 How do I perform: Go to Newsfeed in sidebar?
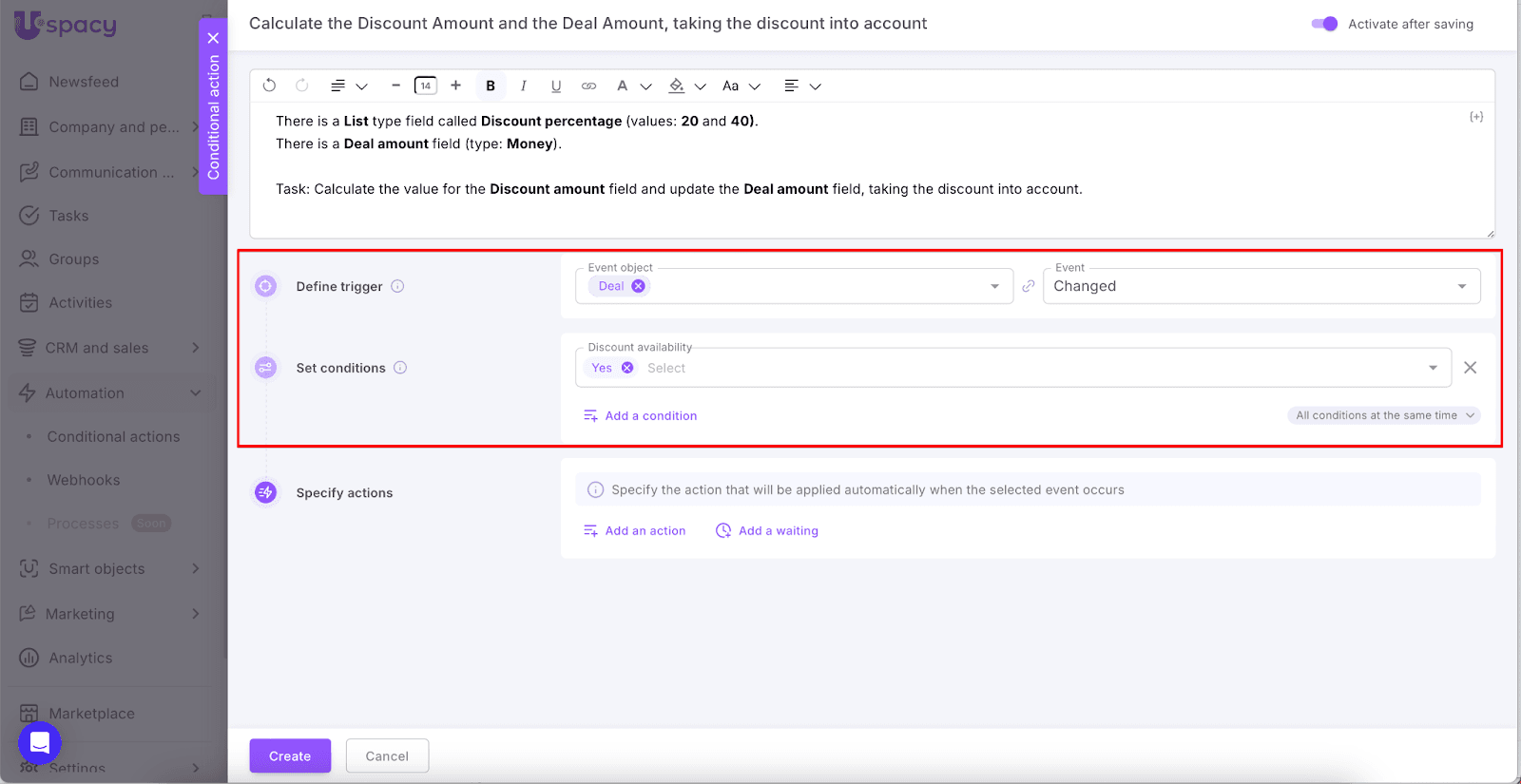coord(84,82)
